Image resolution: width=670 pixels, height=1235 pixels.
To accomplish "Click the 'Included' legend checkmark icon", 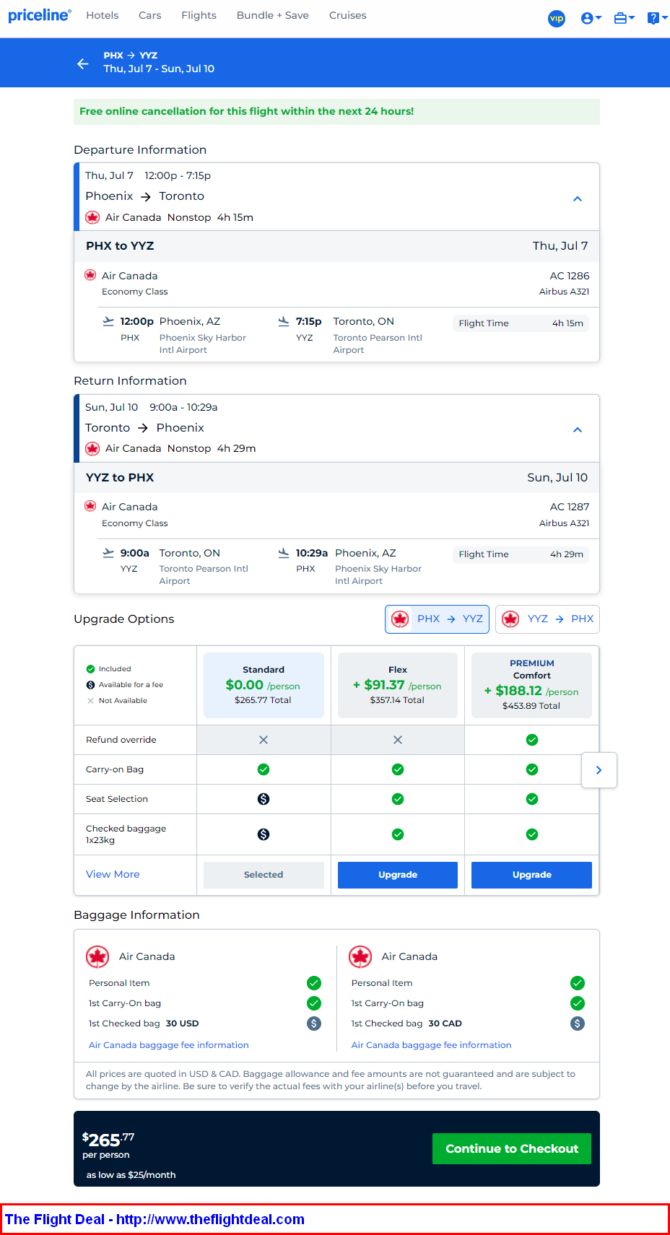I will pyautogui.click(x=90, y=669).
